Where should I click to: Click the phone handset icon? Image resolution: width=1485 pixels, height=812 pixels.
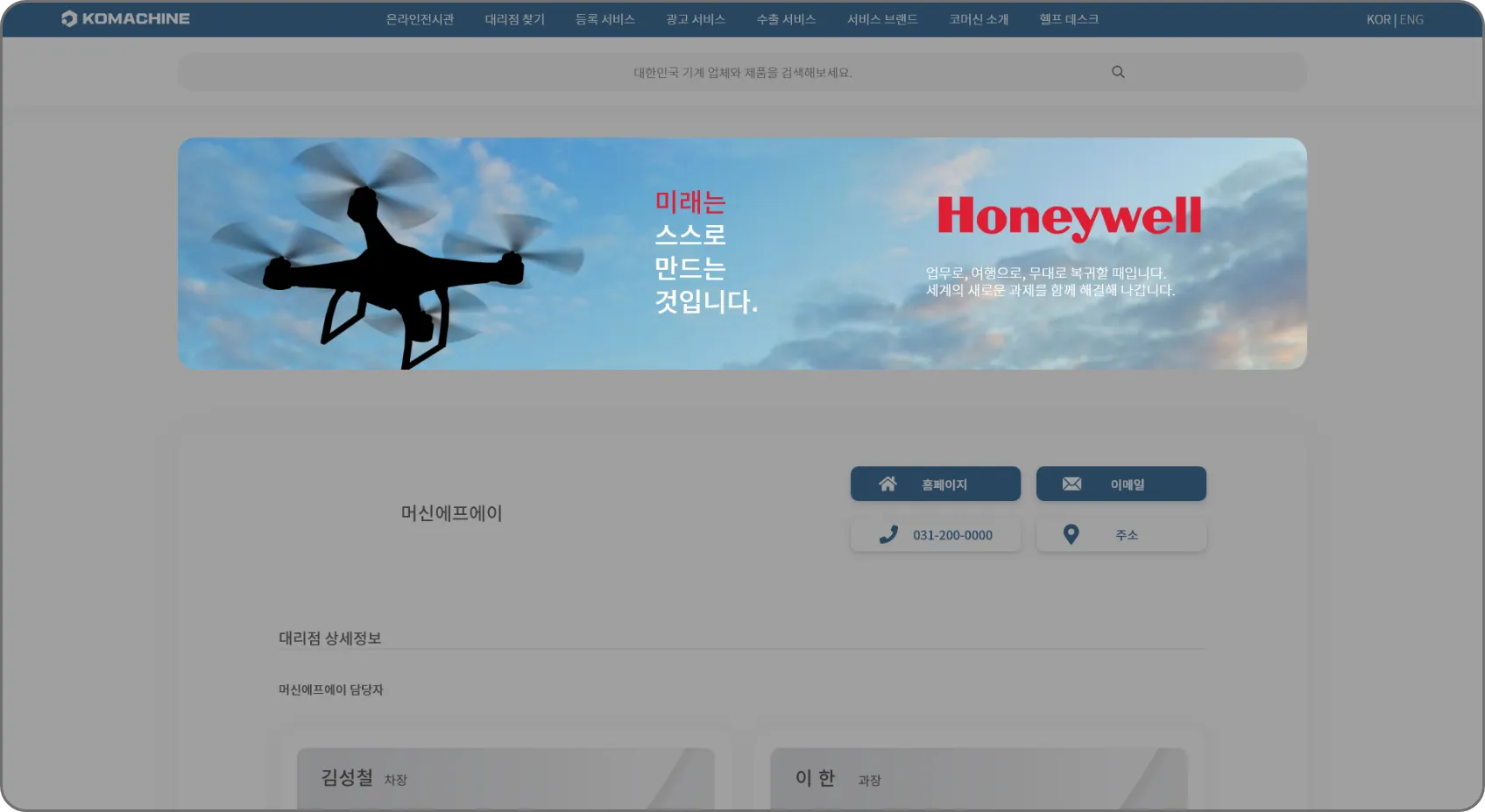pos(888,534)
